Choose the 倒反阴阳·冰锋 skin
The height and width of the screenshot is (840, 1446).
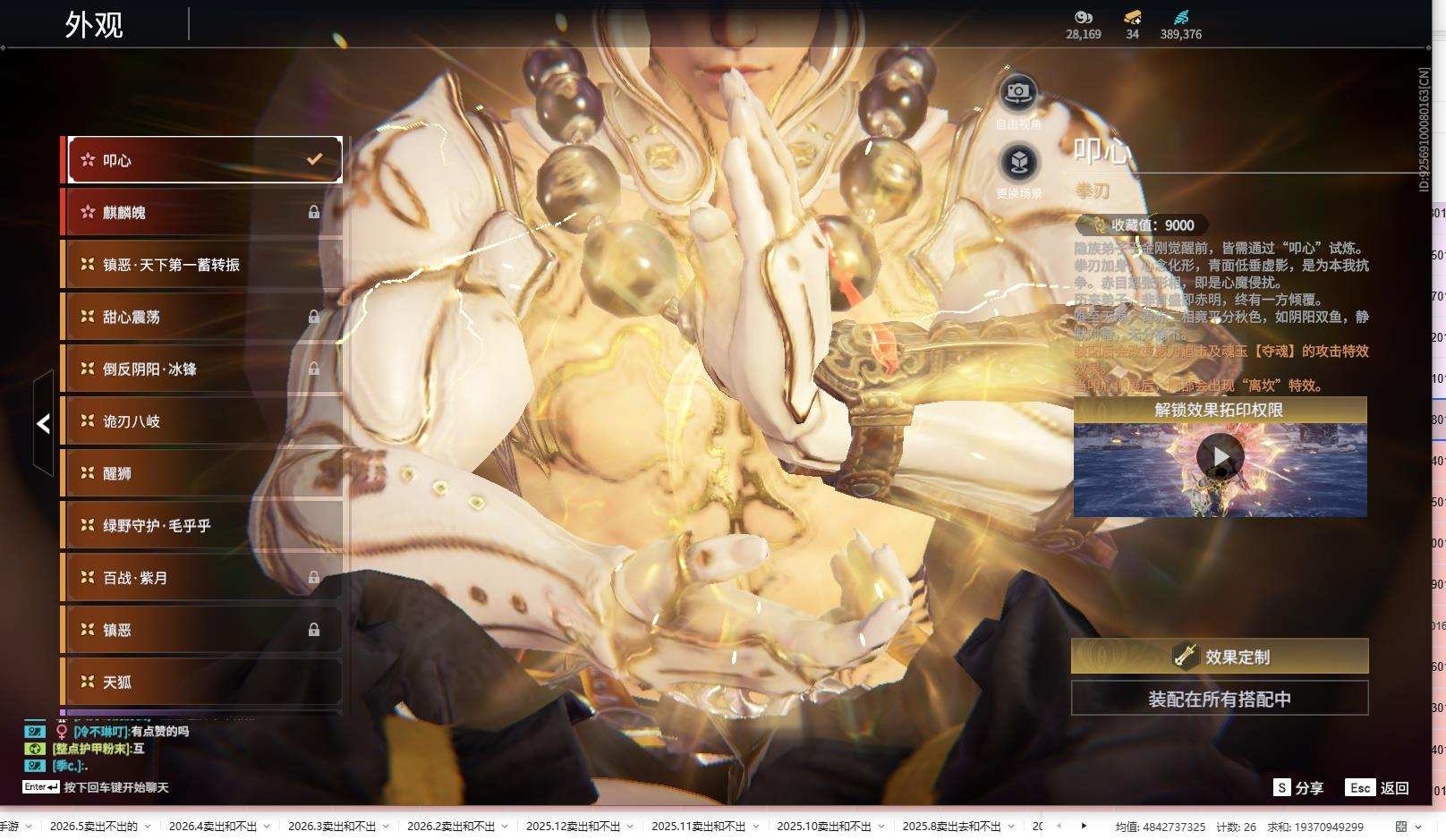coord(204,369)
